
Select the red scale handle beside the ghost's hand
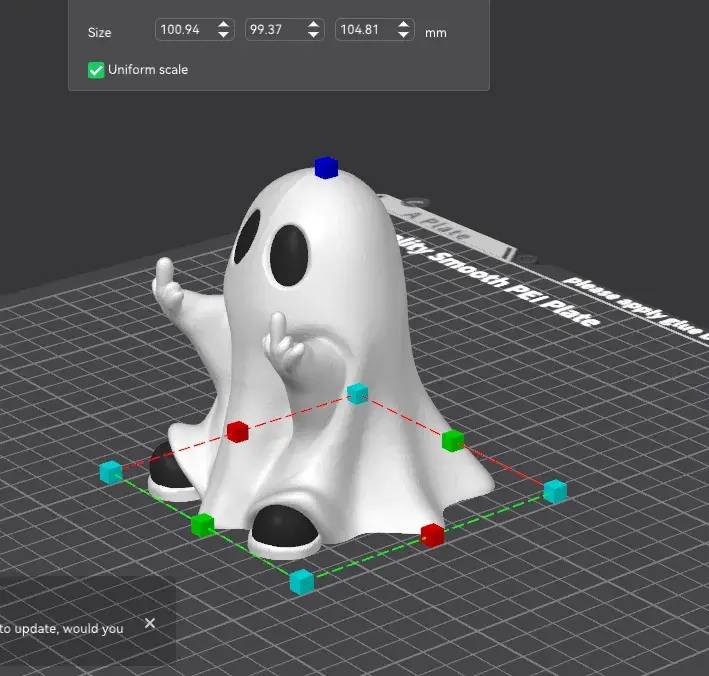coord(237,431)
